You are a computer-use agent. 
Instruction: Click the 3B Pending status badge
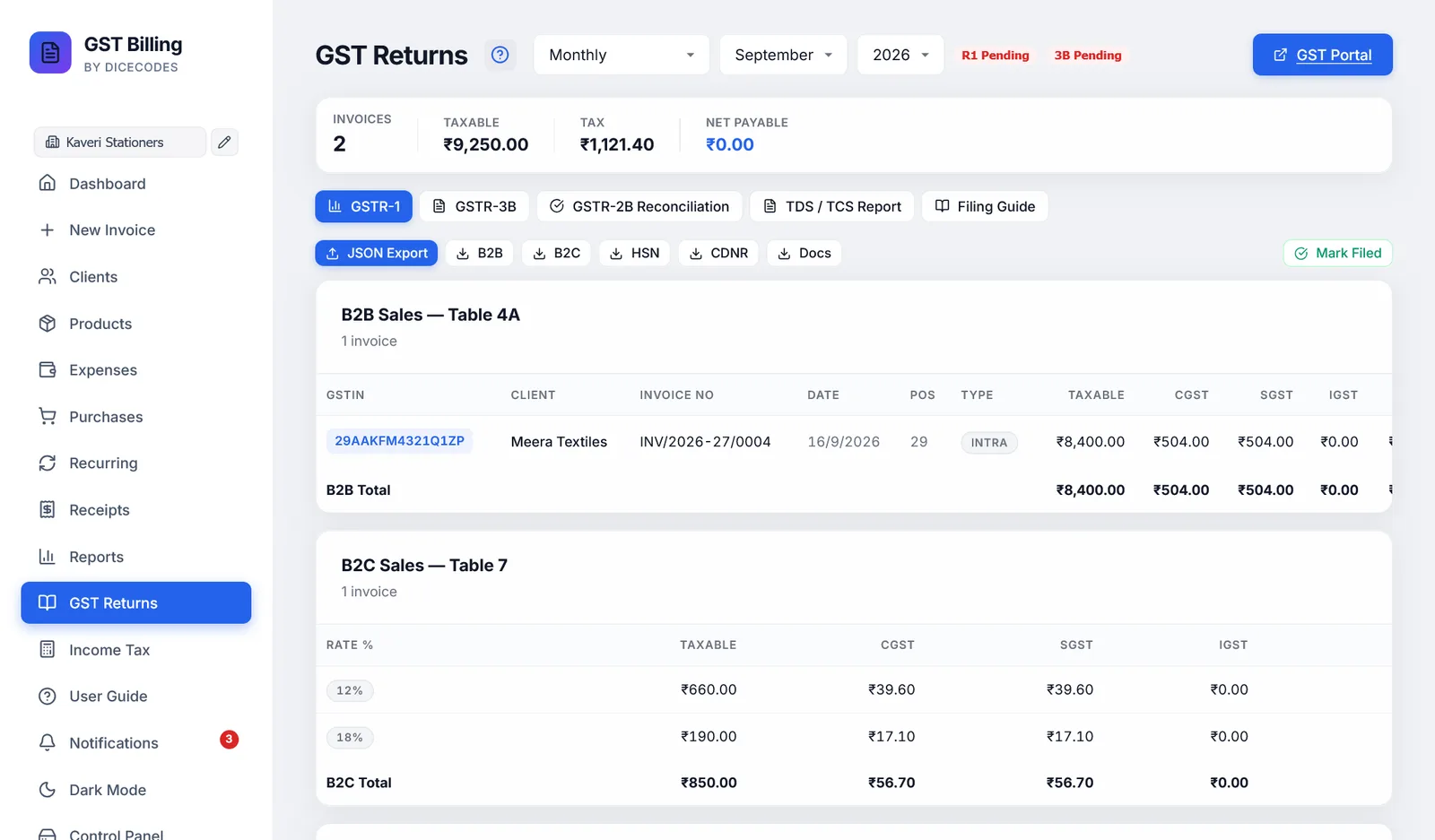click(x=1088, y=55)
